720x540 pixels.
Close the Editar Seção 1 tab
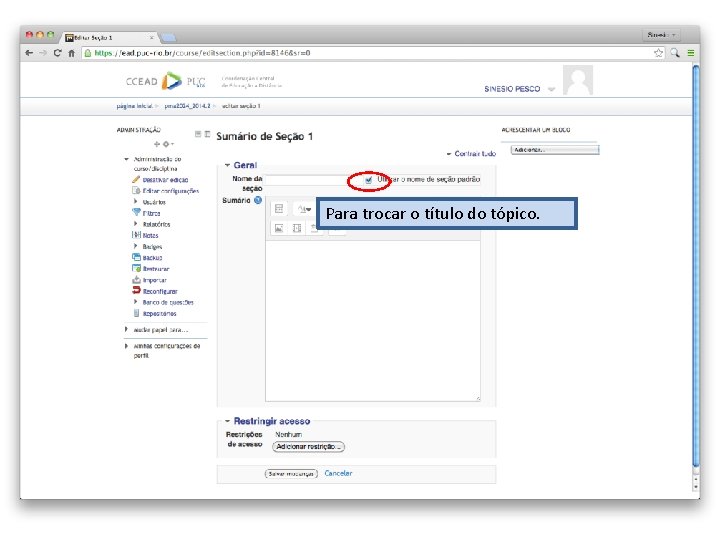[x=152, y=38]
